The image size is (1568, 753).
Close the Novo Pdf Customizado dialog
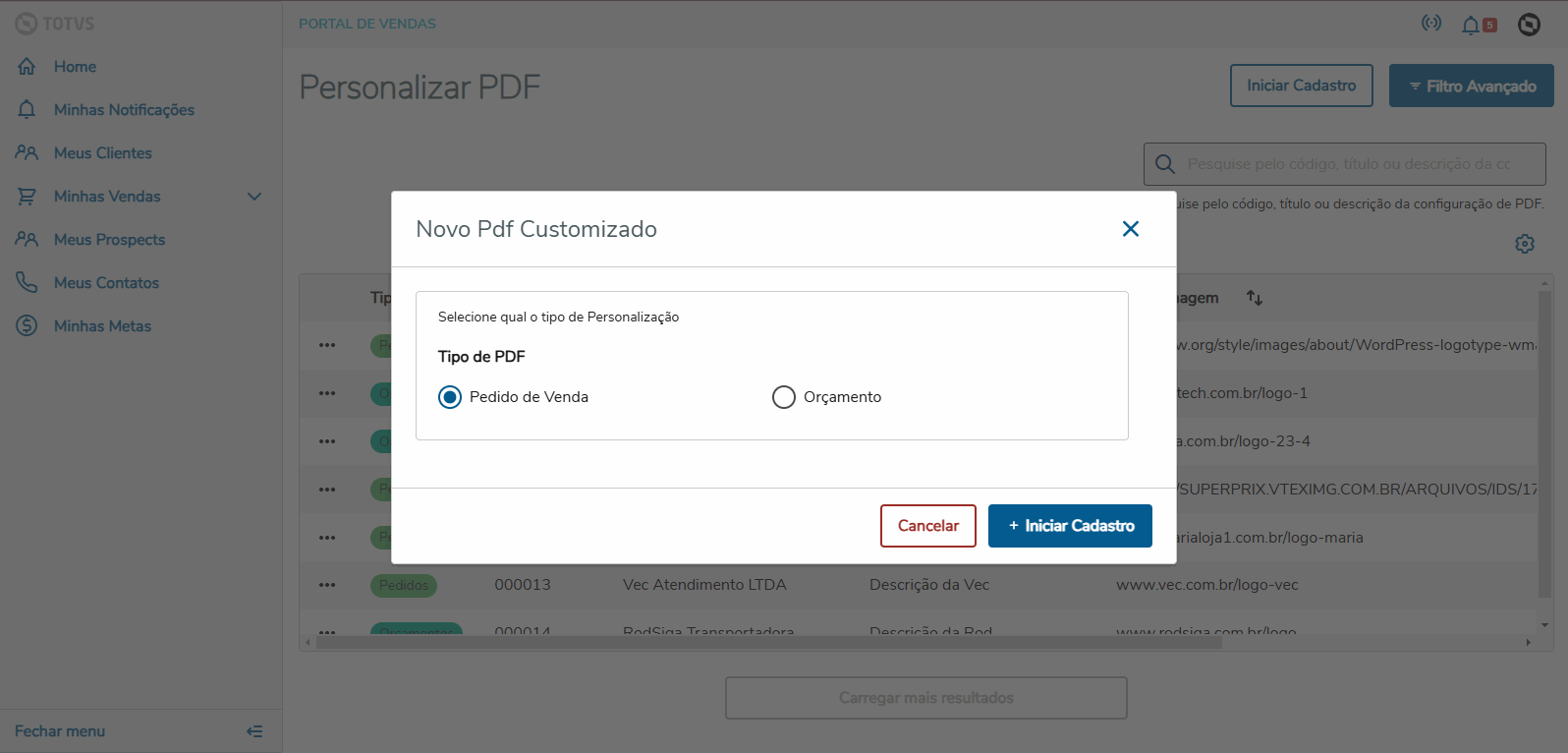pyautogui.click(x=1131, y=229)
